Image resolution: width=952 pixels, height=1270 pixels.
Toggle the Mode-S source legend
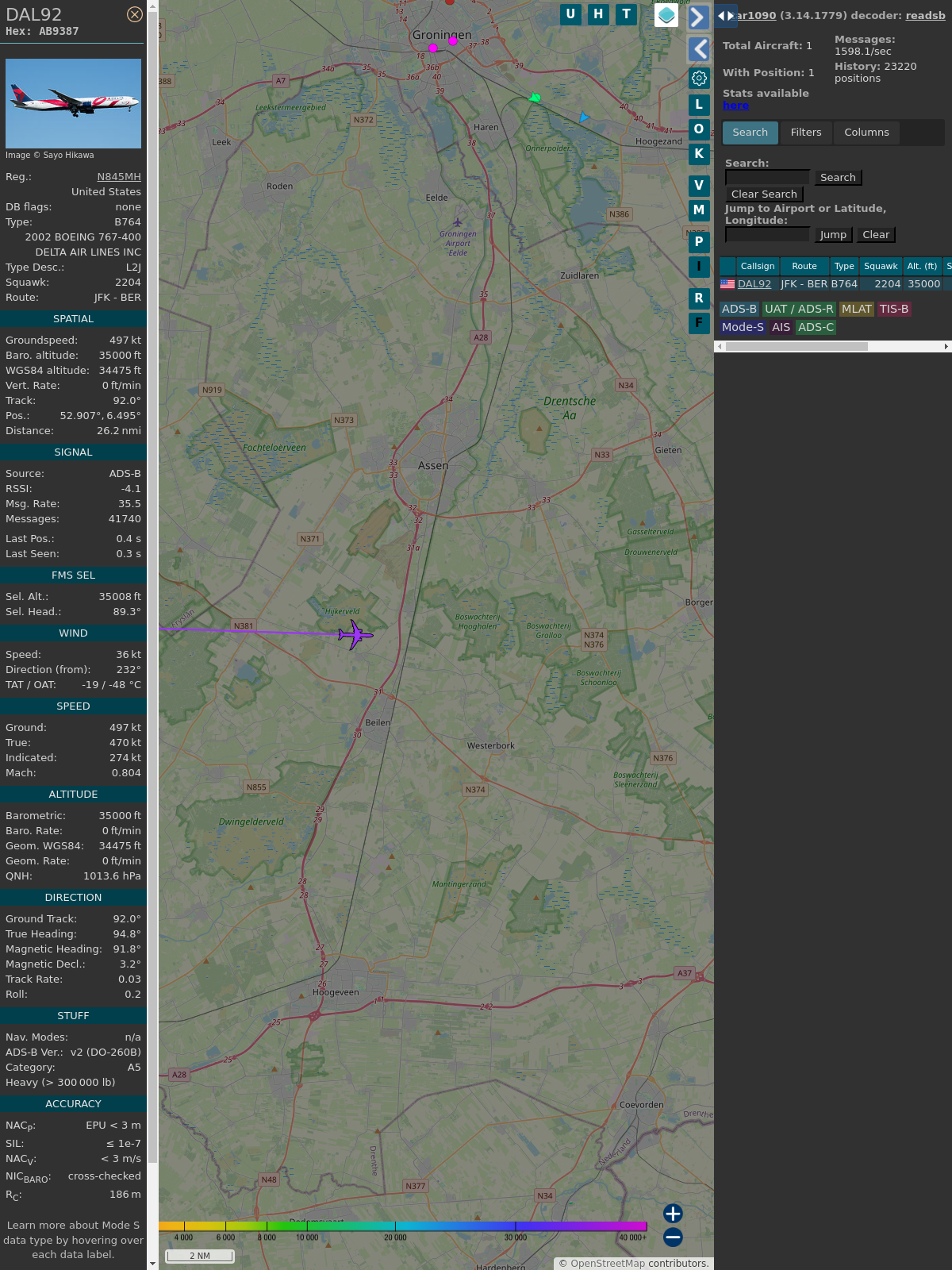[x=743, y=327]
